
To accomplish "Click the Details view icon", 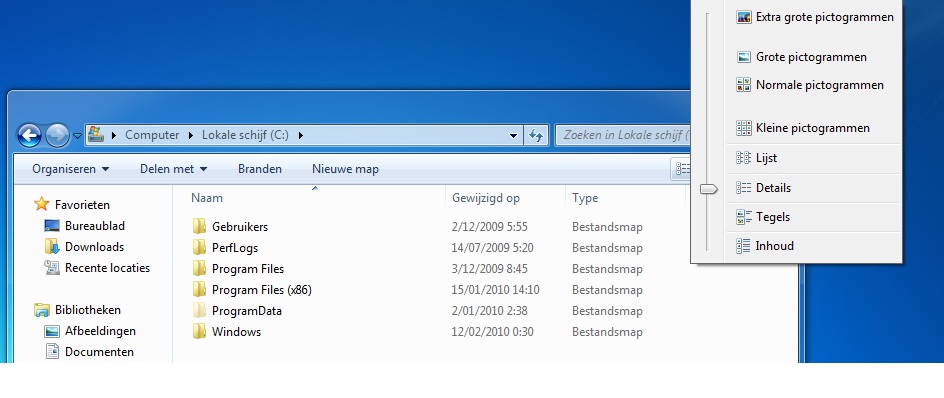I will [744, 188].
